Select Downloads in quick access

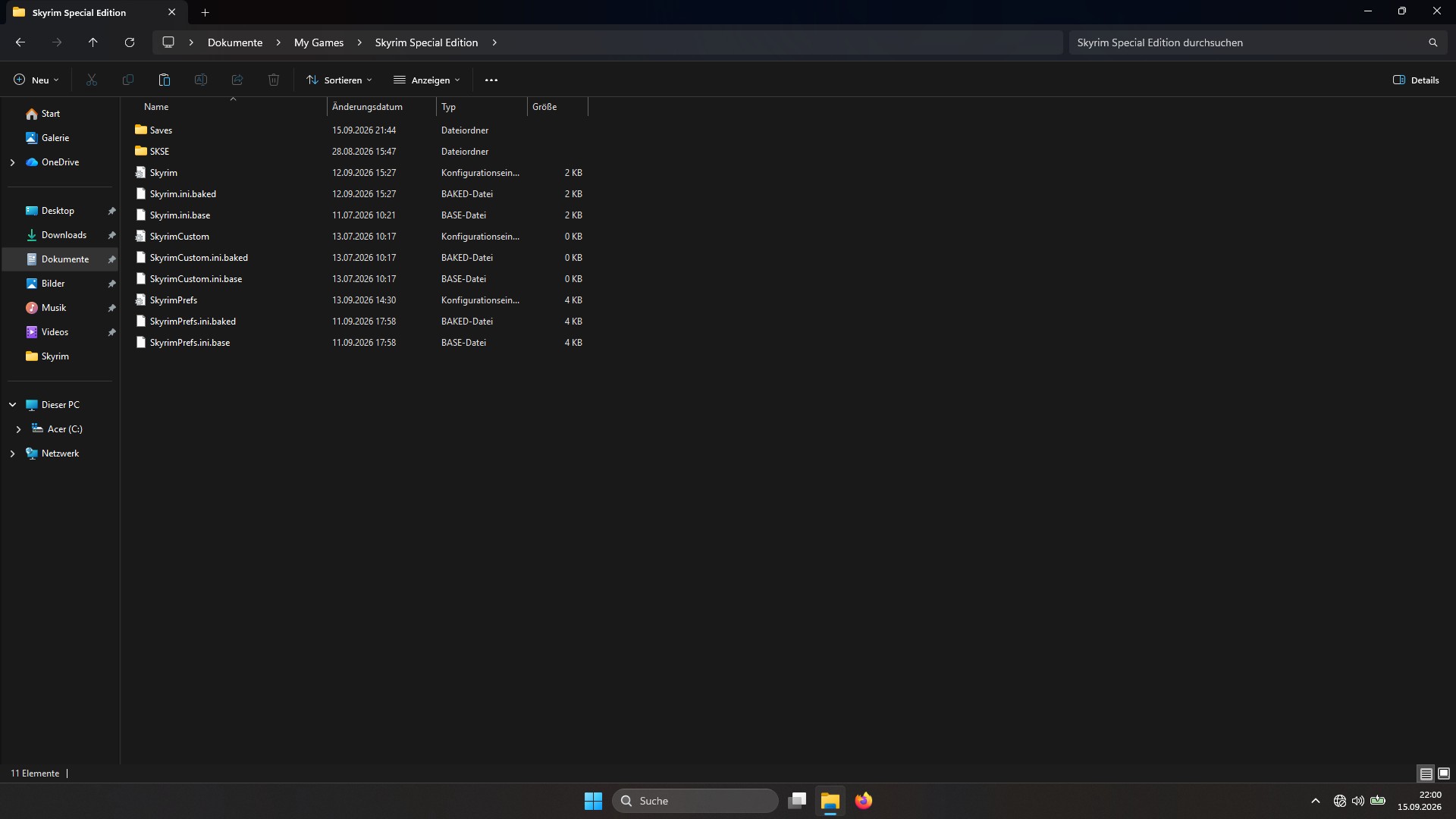(61, 235)
